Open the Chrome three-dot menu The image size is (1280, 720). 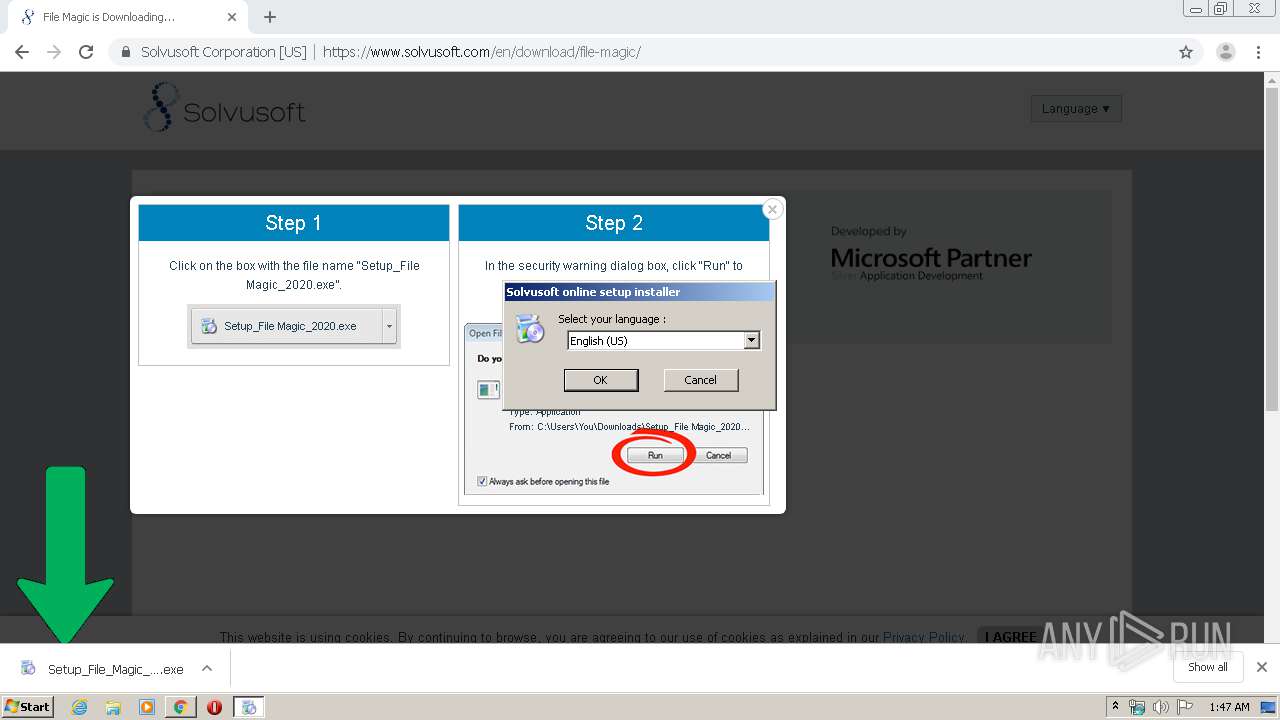pos(1258,52)
